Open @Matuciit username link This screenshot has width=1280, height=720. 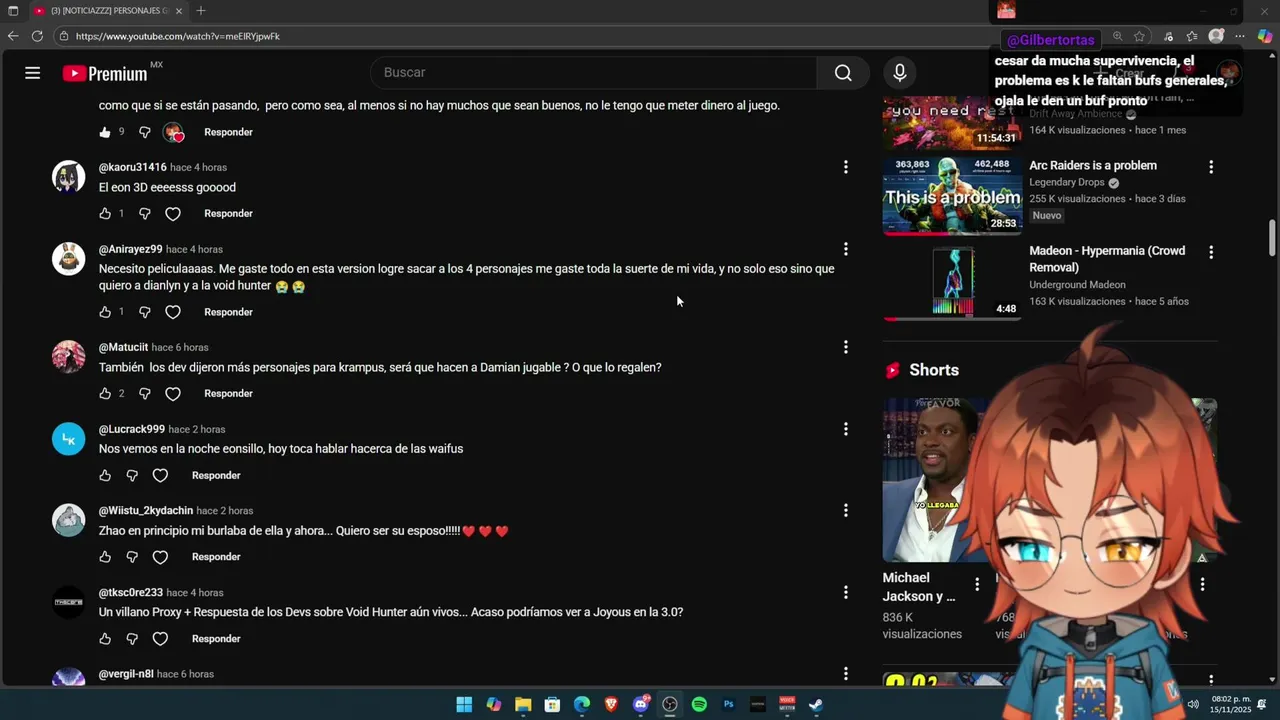point(123,347)
